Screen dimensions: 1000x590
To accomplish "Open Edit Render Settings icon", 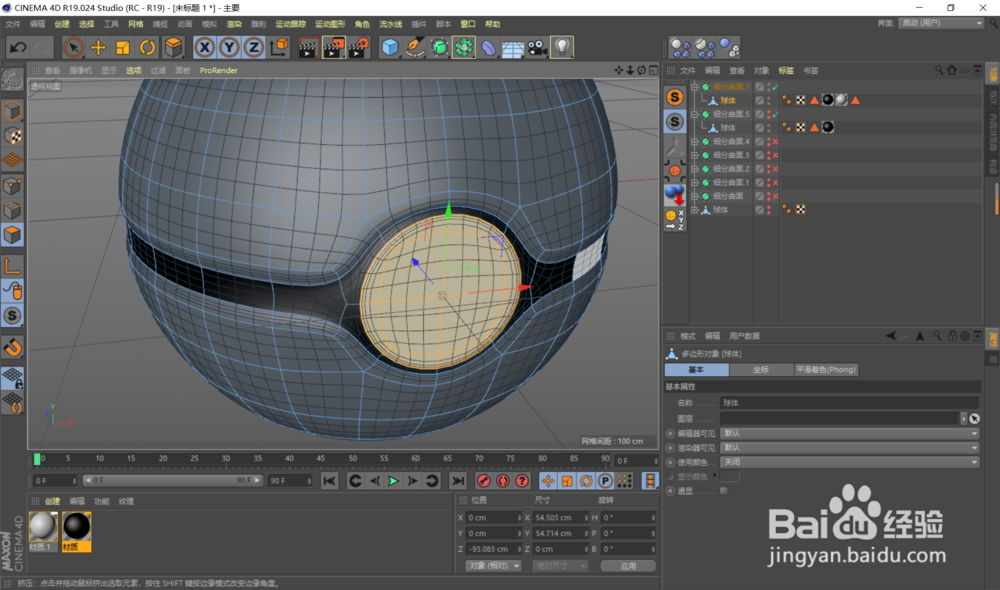I will coord(359,47).
